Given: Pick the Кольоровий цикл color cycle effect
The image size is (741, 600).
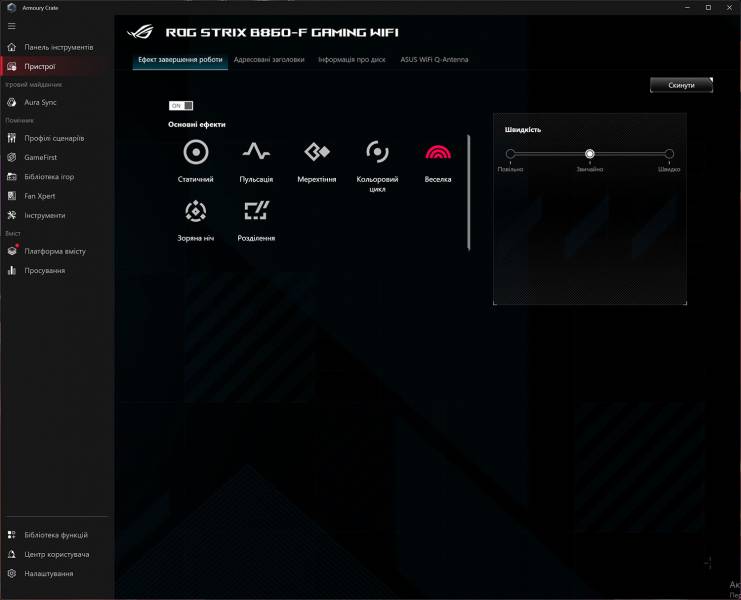Looking at the screenshot, I should (x=377, y=152).
